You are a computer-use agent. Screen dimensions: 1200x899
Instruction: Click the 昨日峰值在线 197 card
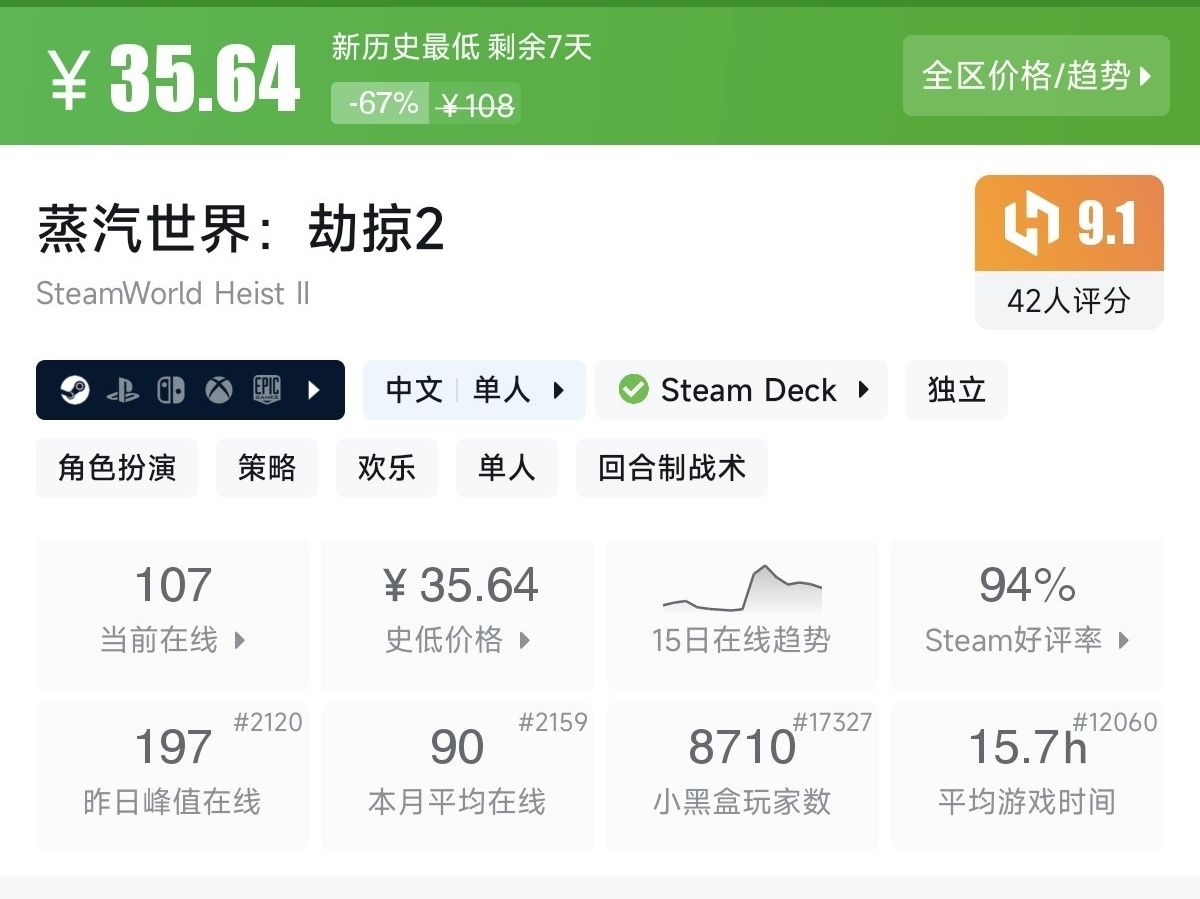(173, 776)
